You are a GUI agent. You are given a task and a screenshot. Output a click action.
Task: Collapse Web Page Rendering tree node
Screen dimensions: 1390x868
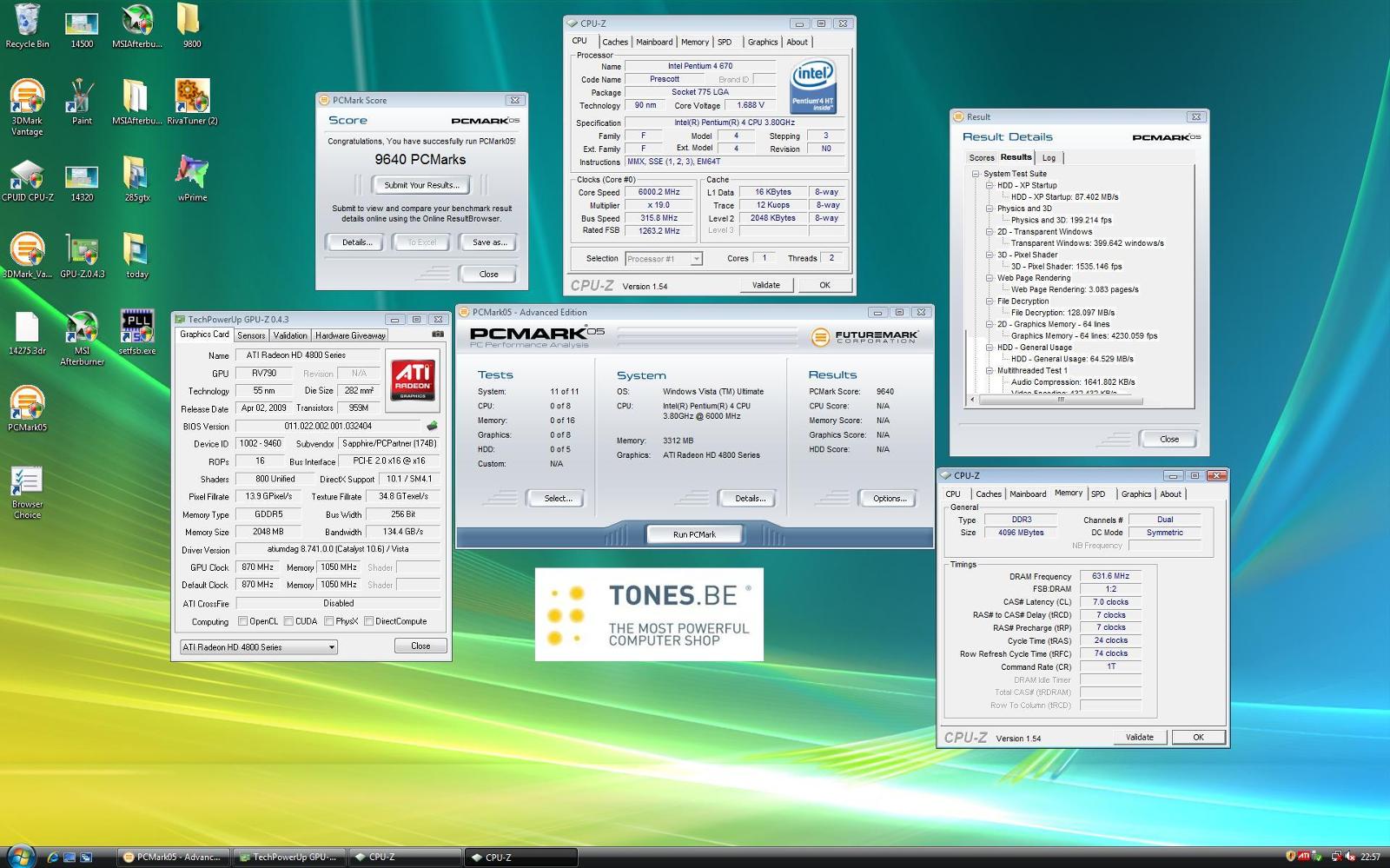[990, 278]
